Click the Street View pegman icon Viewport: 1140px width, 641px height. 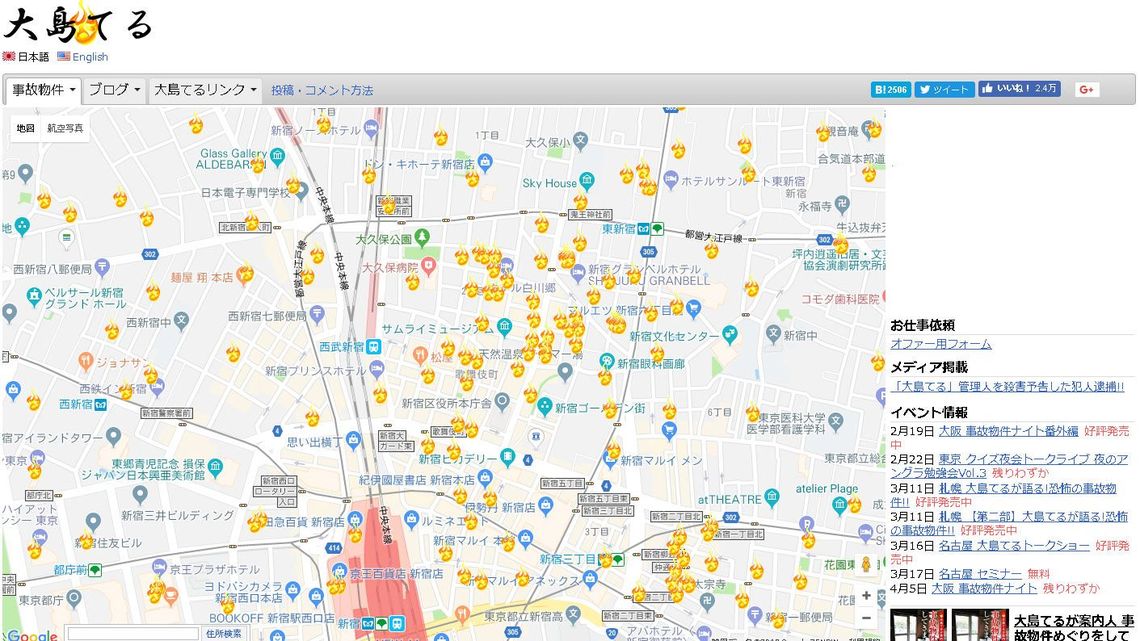coord(867,565)
